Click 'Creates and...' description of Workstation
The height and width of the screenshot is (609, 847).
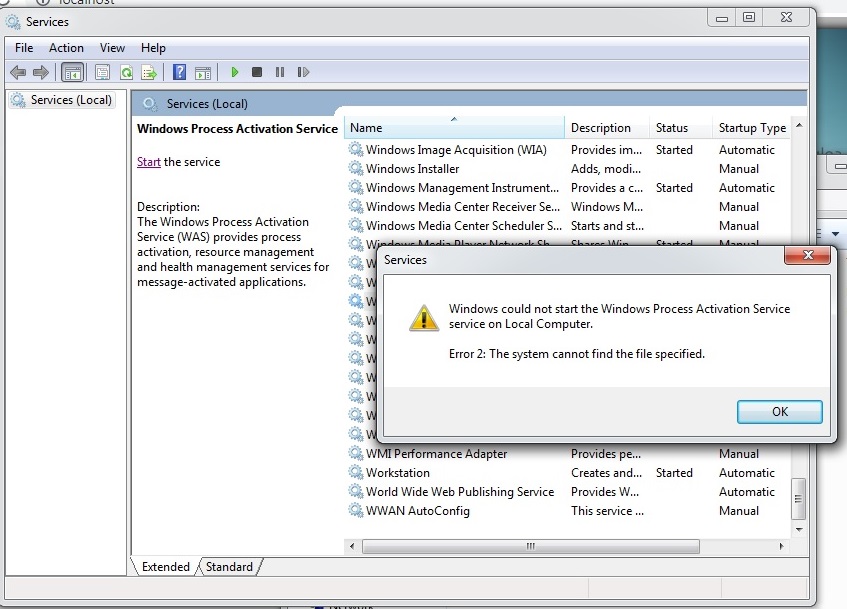point(606,472)
